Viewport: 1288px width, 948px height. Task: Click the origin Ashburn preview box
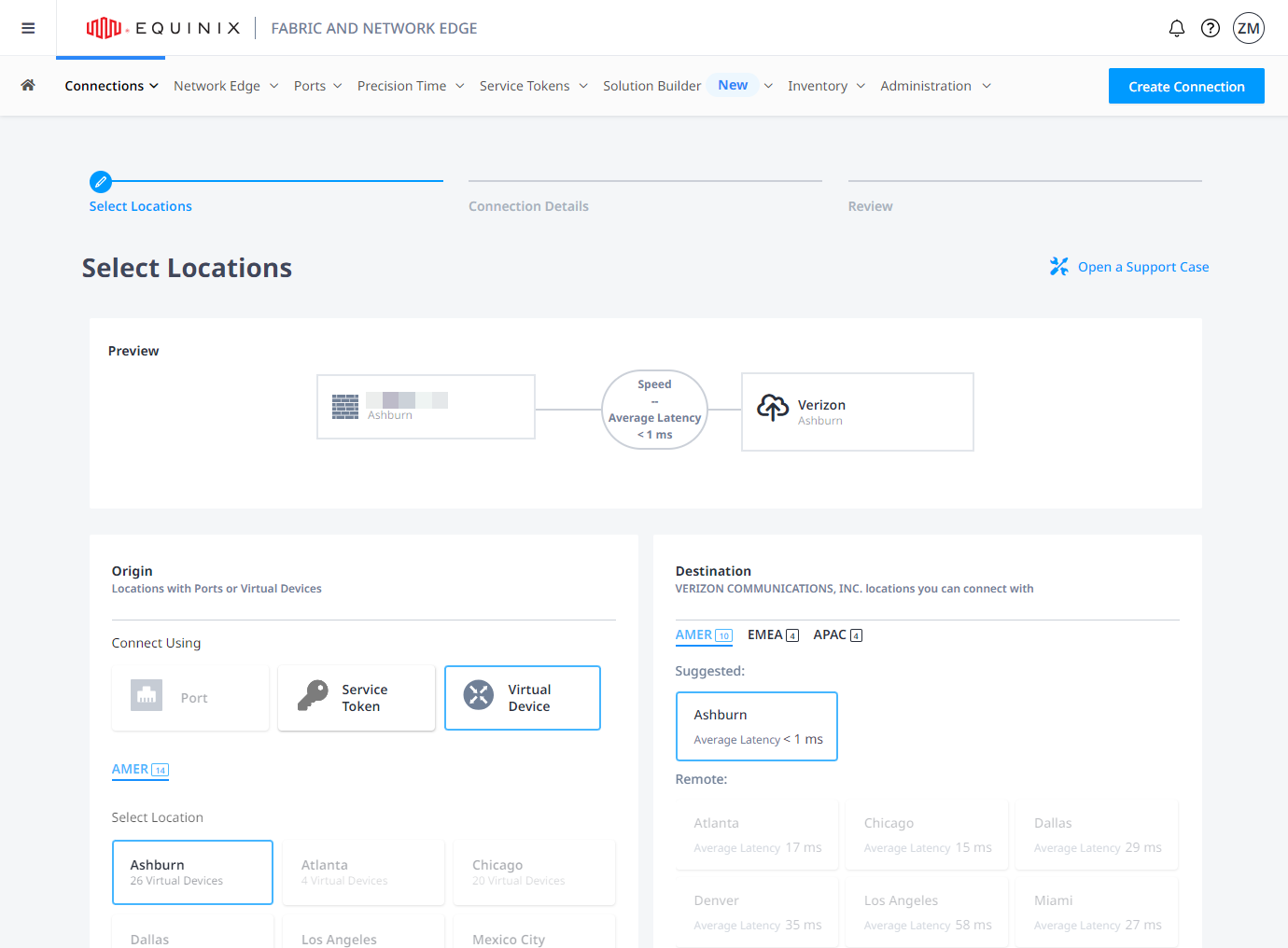pyautogui.click(x=426, y=407)
